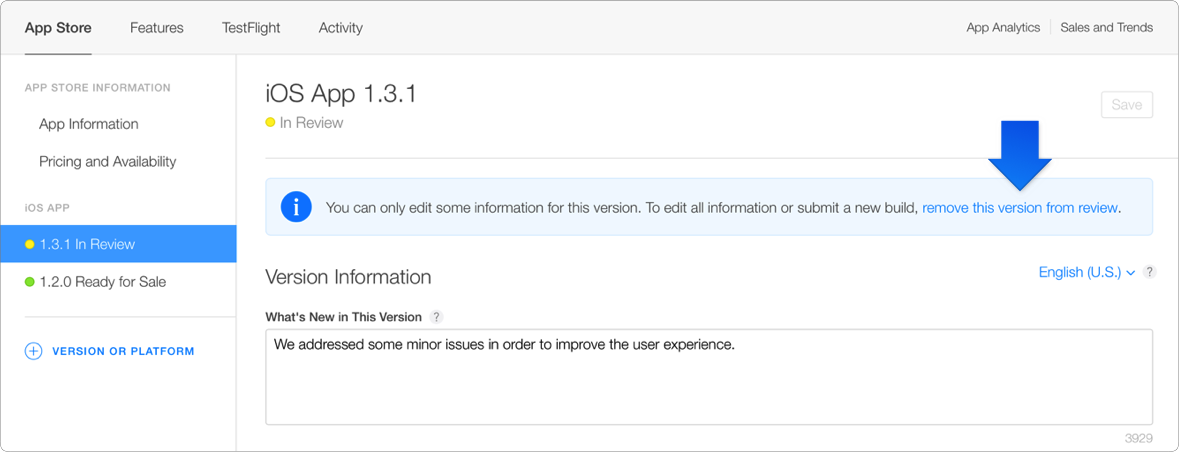Click the APP STORE INFORMATION sidebar header
Screen dimensions: 1179x452
(98, 88)
